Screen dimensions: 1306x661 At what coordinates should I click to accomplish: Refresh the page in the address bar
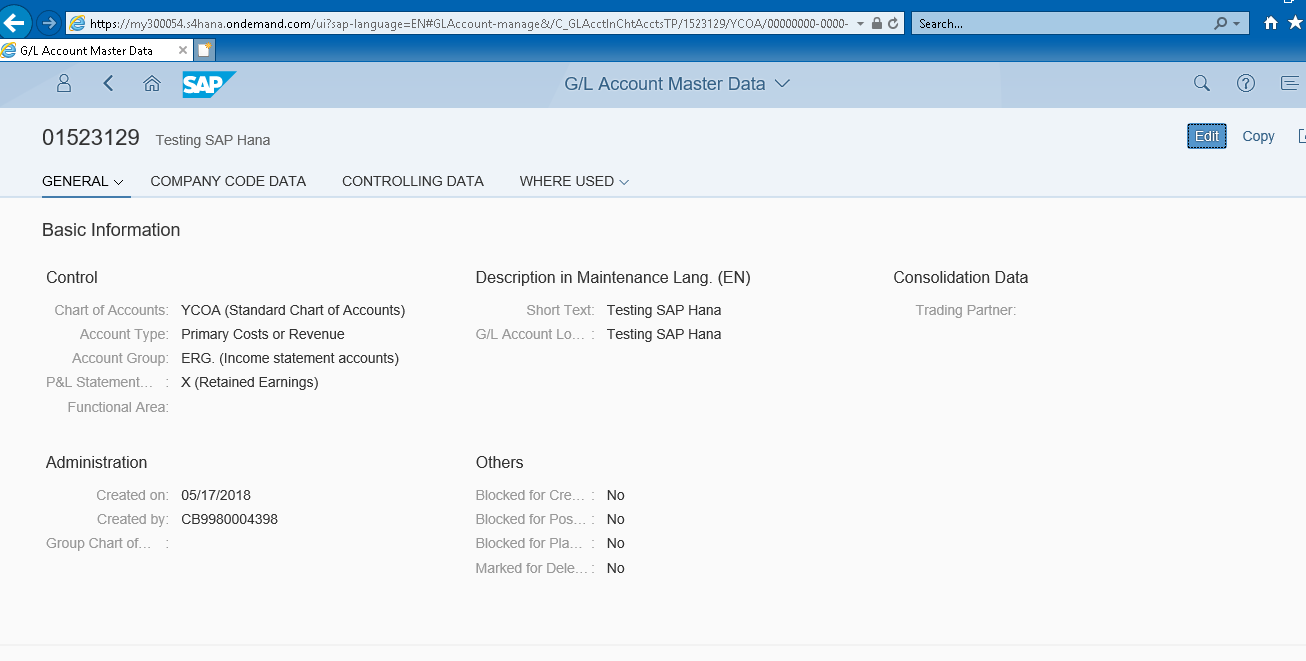point(893,23)
